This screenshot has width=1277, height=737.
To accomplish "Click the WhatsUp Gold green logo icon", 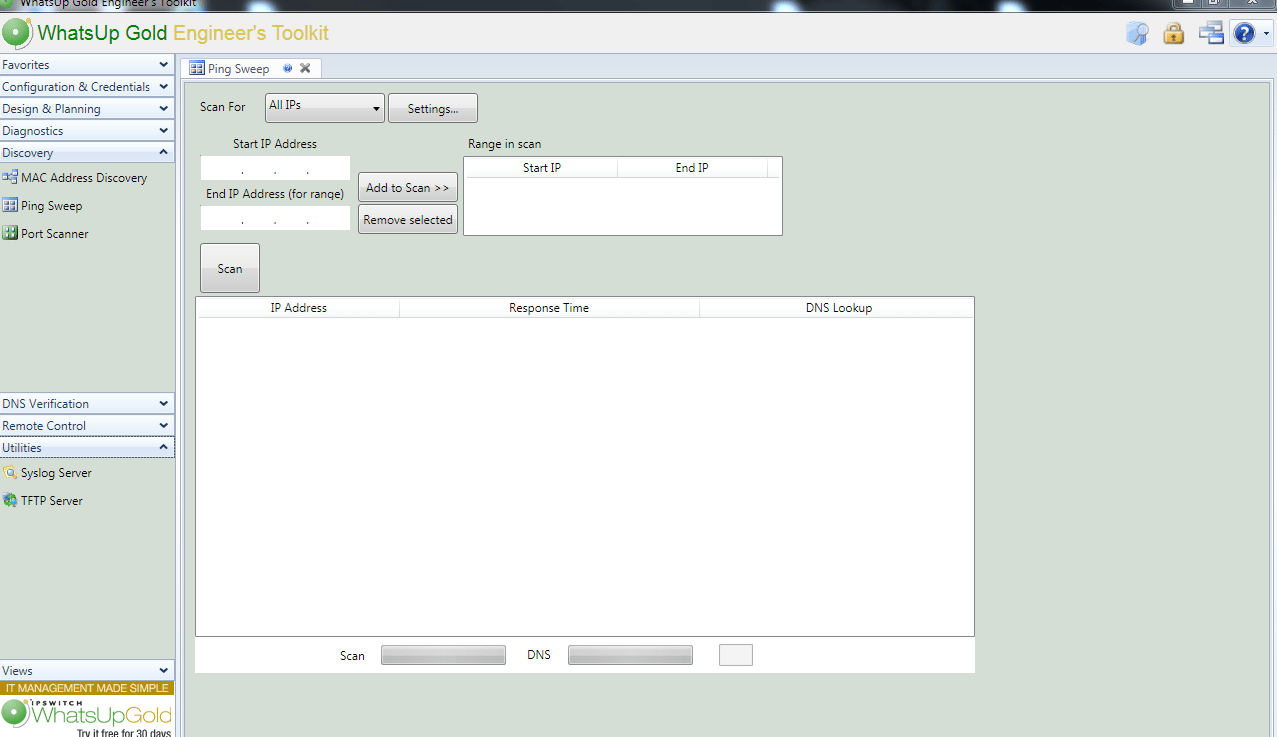I will (x=17, y=33).
